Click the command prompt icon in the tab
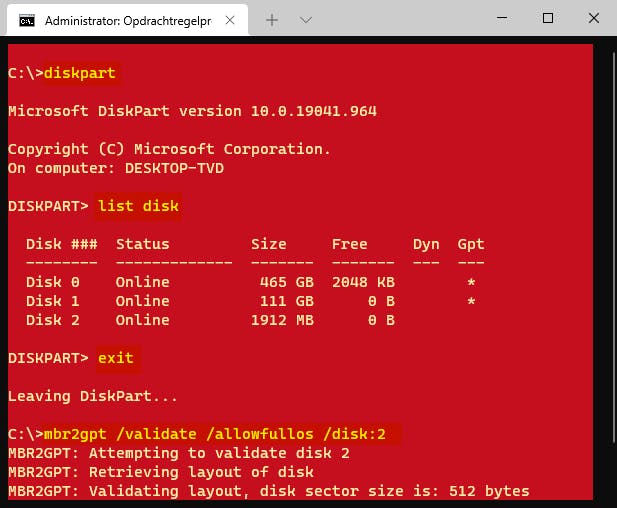 click(x=27, y=20)
